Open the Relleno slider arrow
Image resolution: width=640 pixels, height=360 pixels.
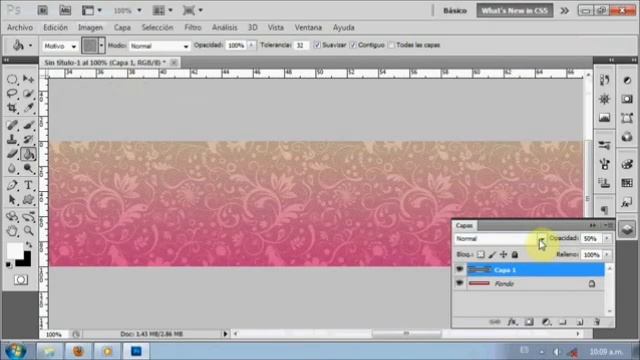607,255
